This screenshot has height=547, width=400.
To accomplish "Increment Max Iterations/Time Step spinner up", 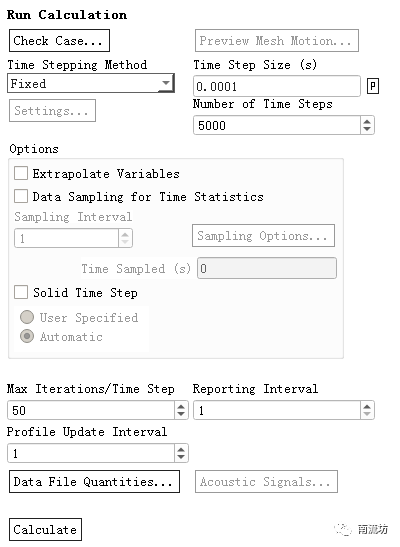I will click(181, 406).
